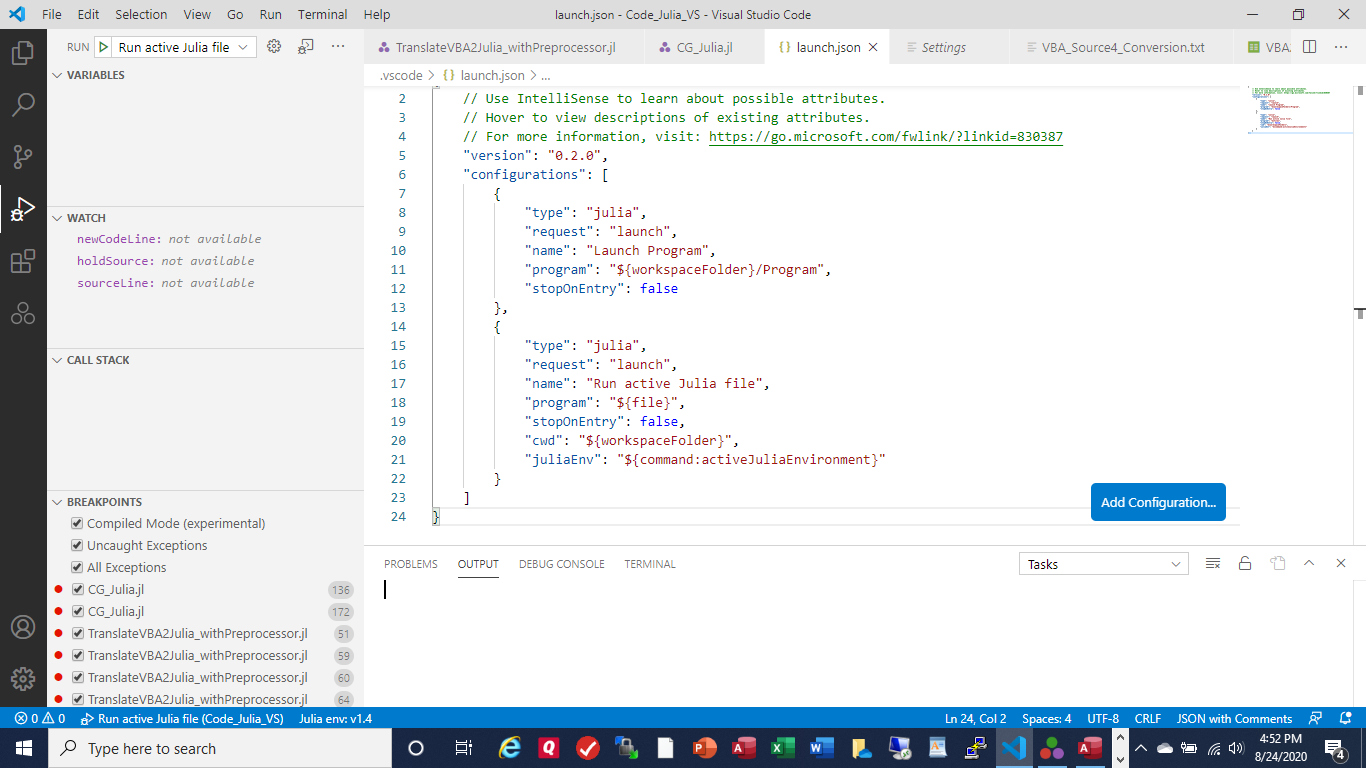The width and height of the screenshot is (1366, 768).
Task: Open the Tasks output channel dropdown
Action: pyautogui.click(x=1103, y=563)
